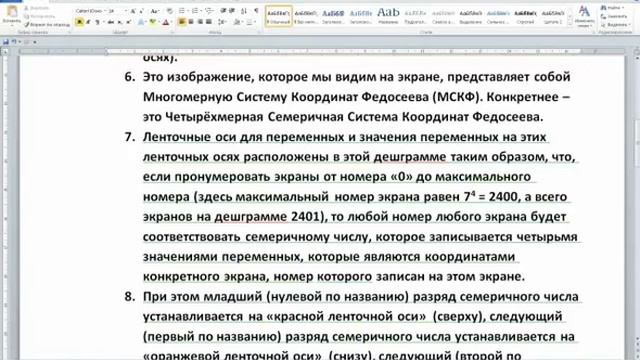Click the Replace (Заменить) button
This screenshot has width=640, height=360.
[x=614, y=16]
